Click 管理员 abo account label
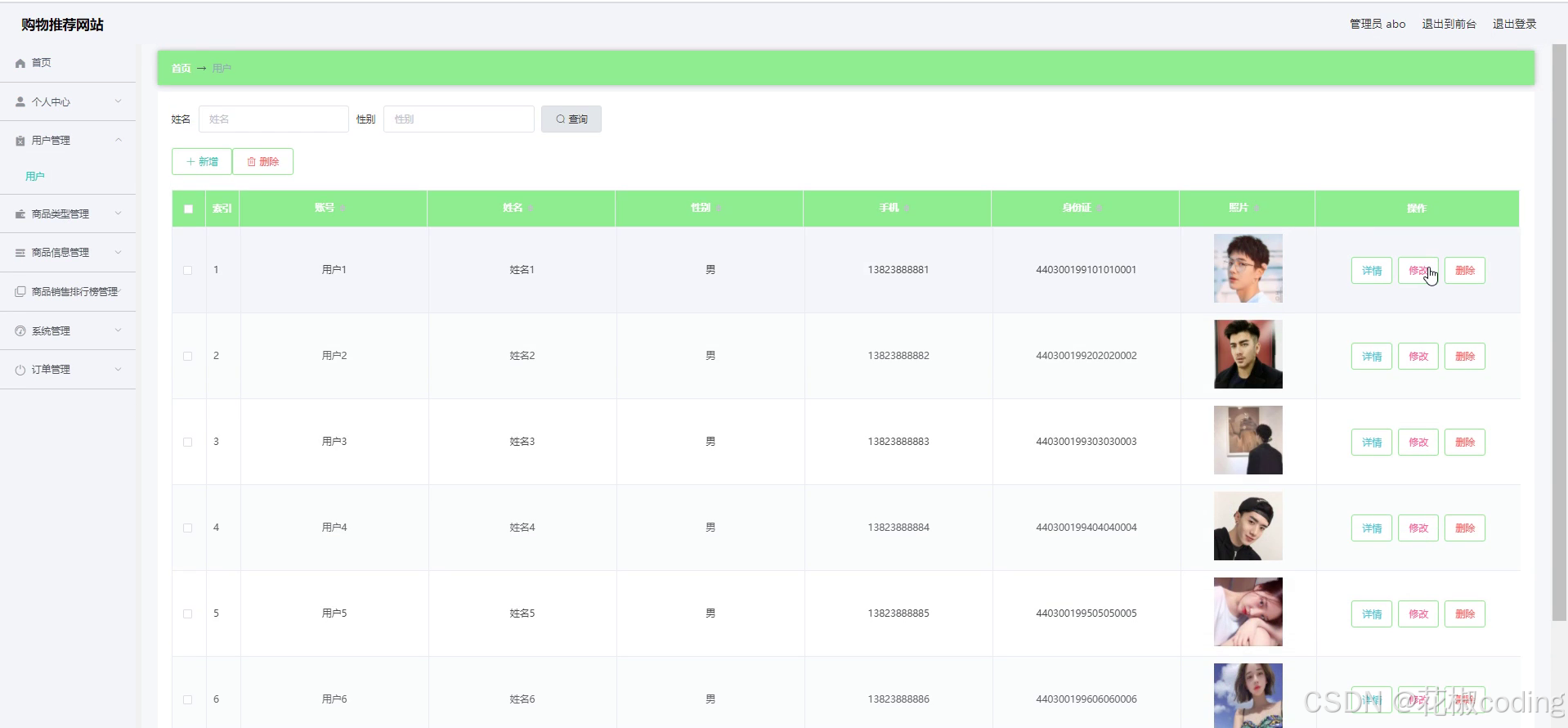 click(1378, 24)
